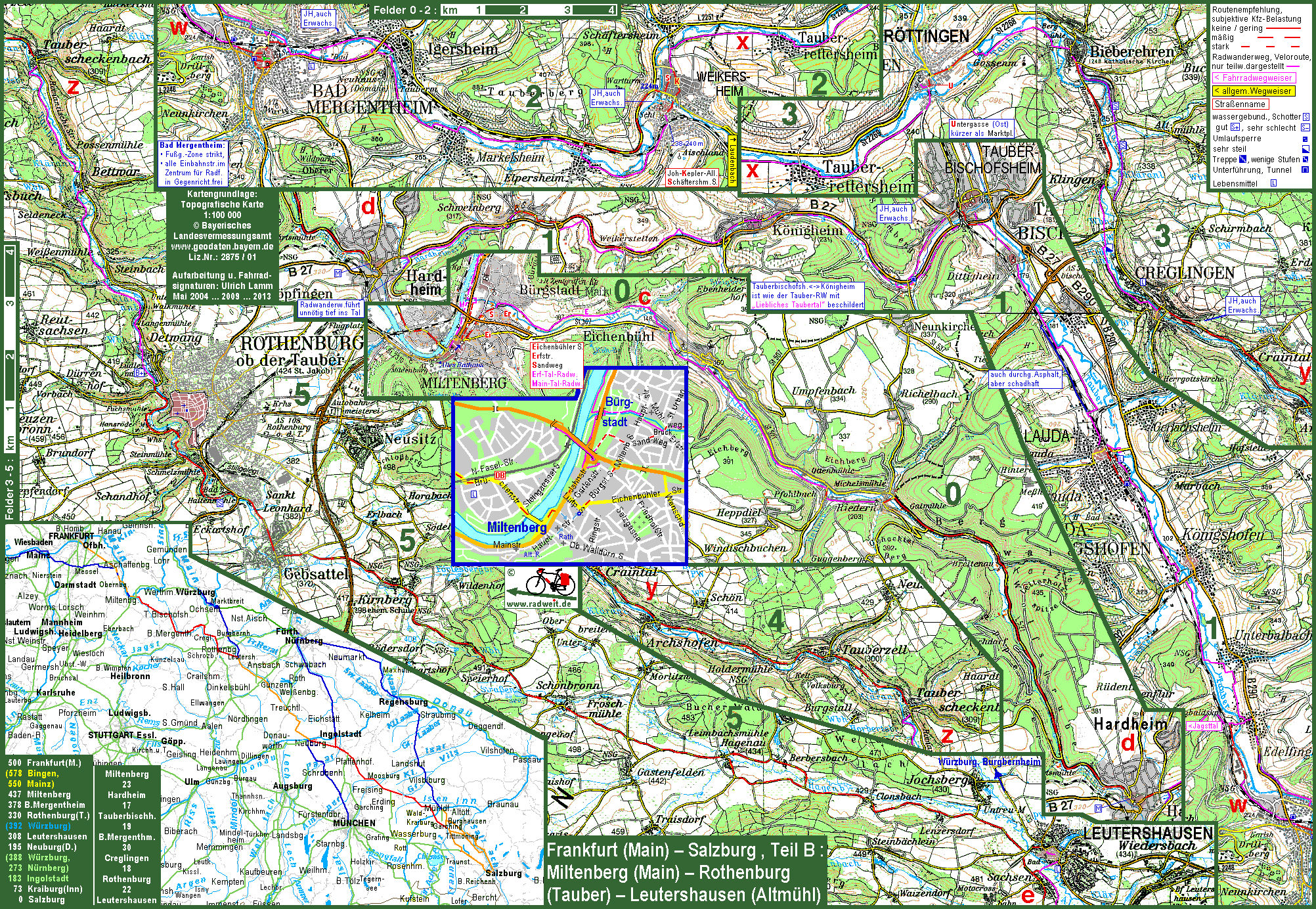Click the large Treppe stairs symbol in legend
Screen dimensions: 1316x909
pyautogui.click(x=1242, y=159)
